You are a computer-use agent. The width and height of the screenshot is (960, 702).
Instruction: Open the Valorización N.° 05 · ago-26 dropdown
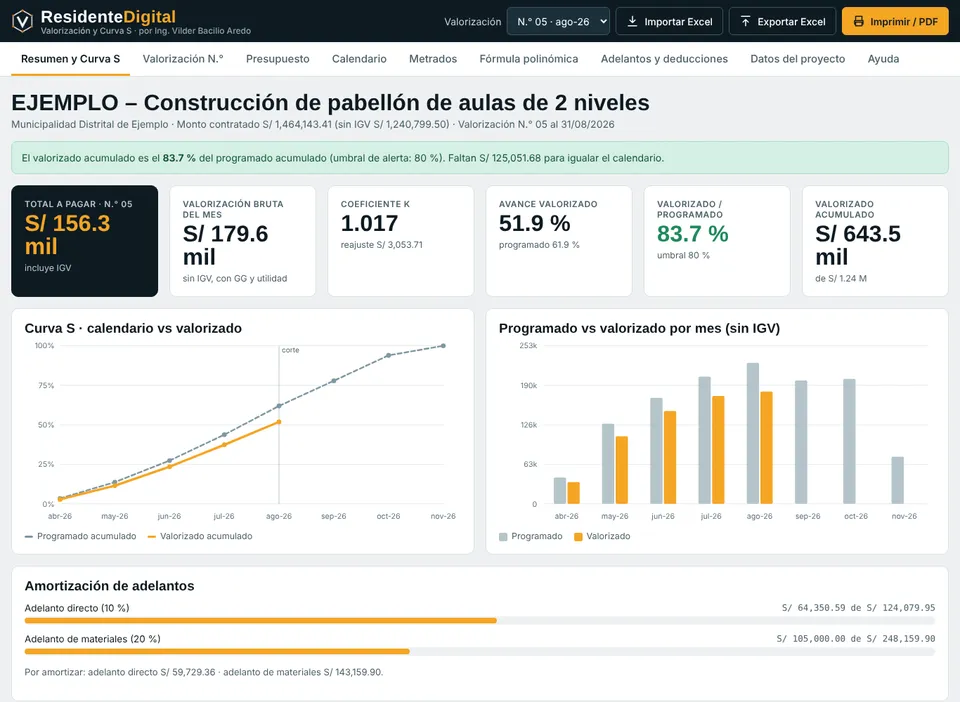pyautogui.click(x=558, y=21)
